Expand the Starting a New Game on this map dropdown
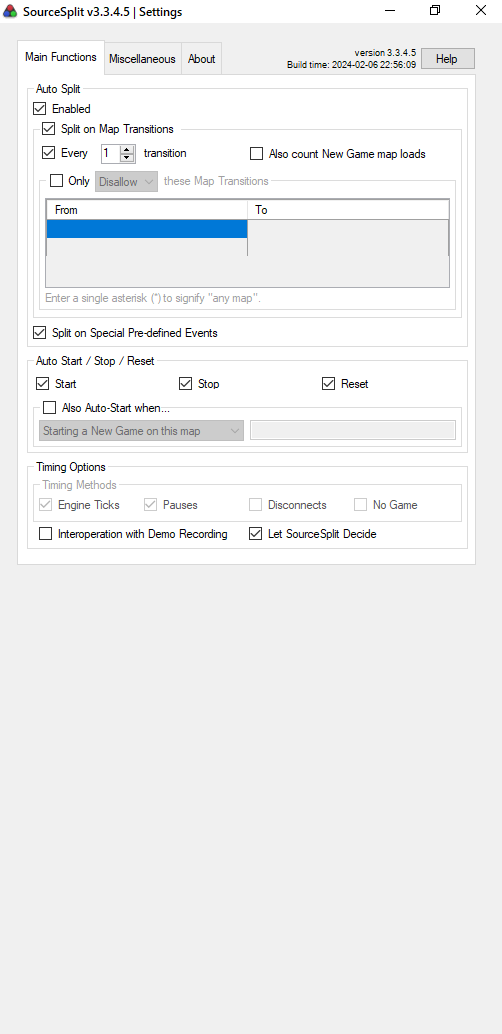This screenshot has width=502, height=1034. coord(141,431)
